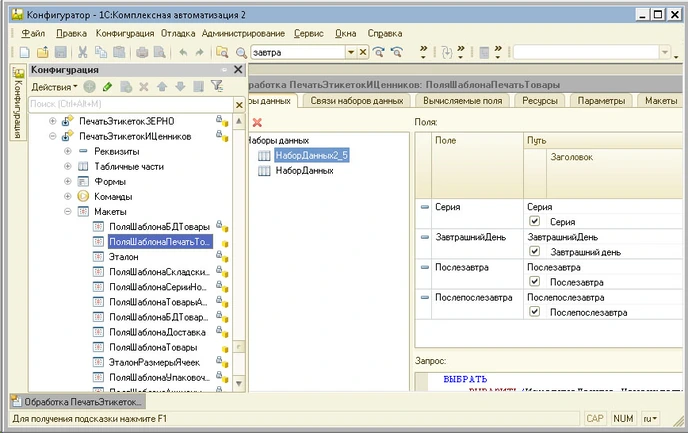Image resolution: width=688 pixels, height=433 pixels.
Task: Click the move down arrow in Конфигурация panel
Action: [180, 87]
